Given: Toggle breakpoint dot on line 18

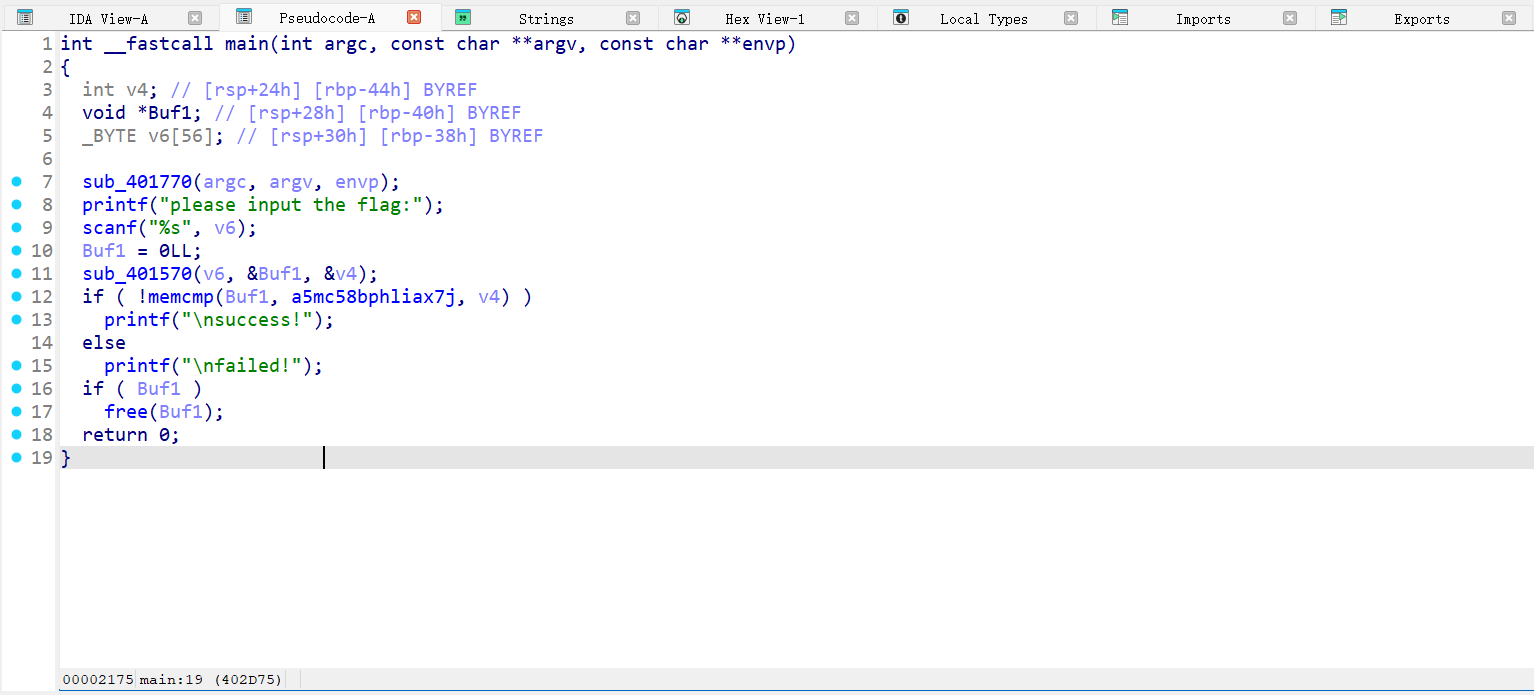Looking at the screenshot, I should tap(16, 435).
